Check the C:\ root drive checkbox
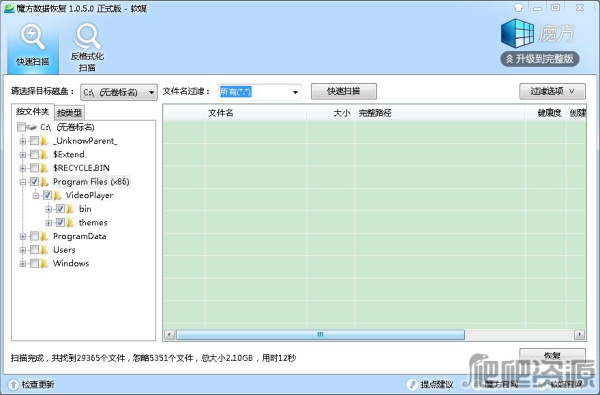 click(x=21, y=127)
